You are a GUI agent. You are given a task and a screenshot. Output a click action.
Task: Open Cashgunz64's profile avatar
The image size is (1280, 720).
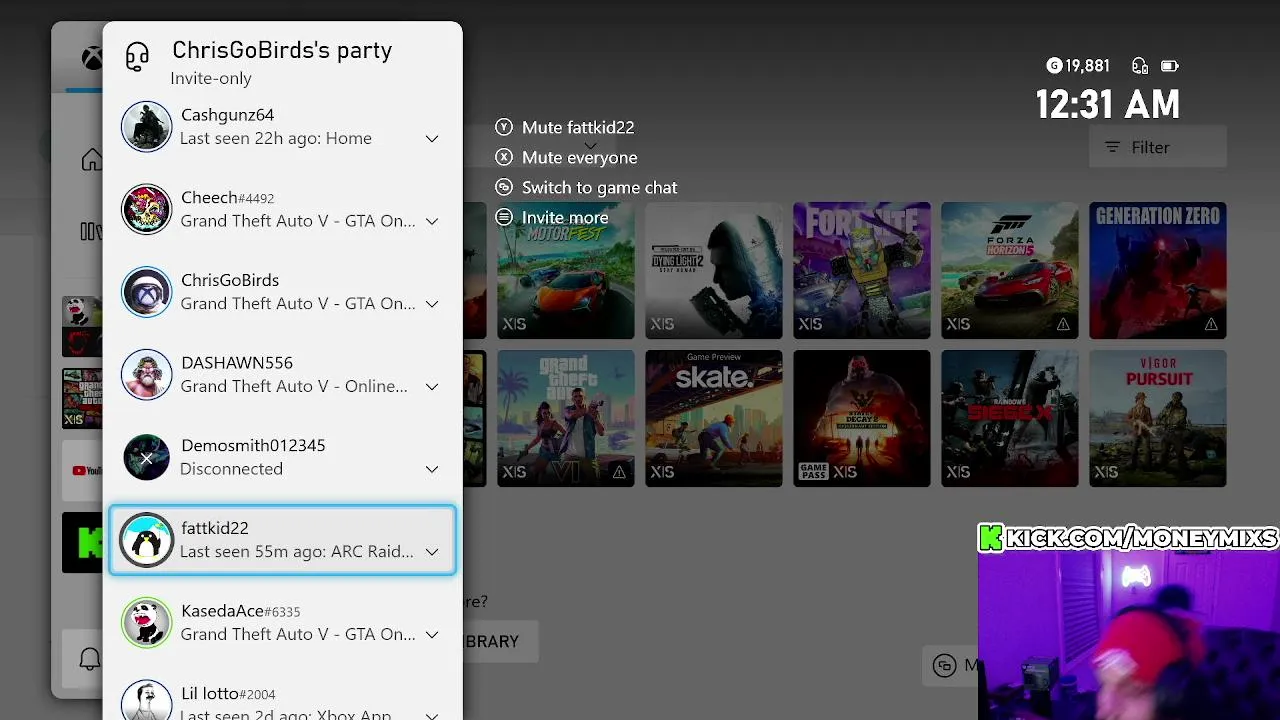pos(147,126)
